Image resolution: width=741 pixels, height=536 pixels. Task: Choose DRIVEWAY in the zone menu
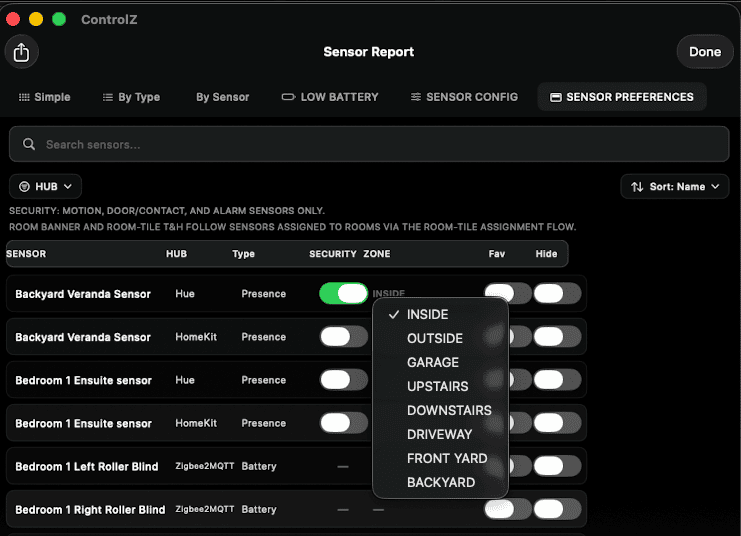point(440,434)
